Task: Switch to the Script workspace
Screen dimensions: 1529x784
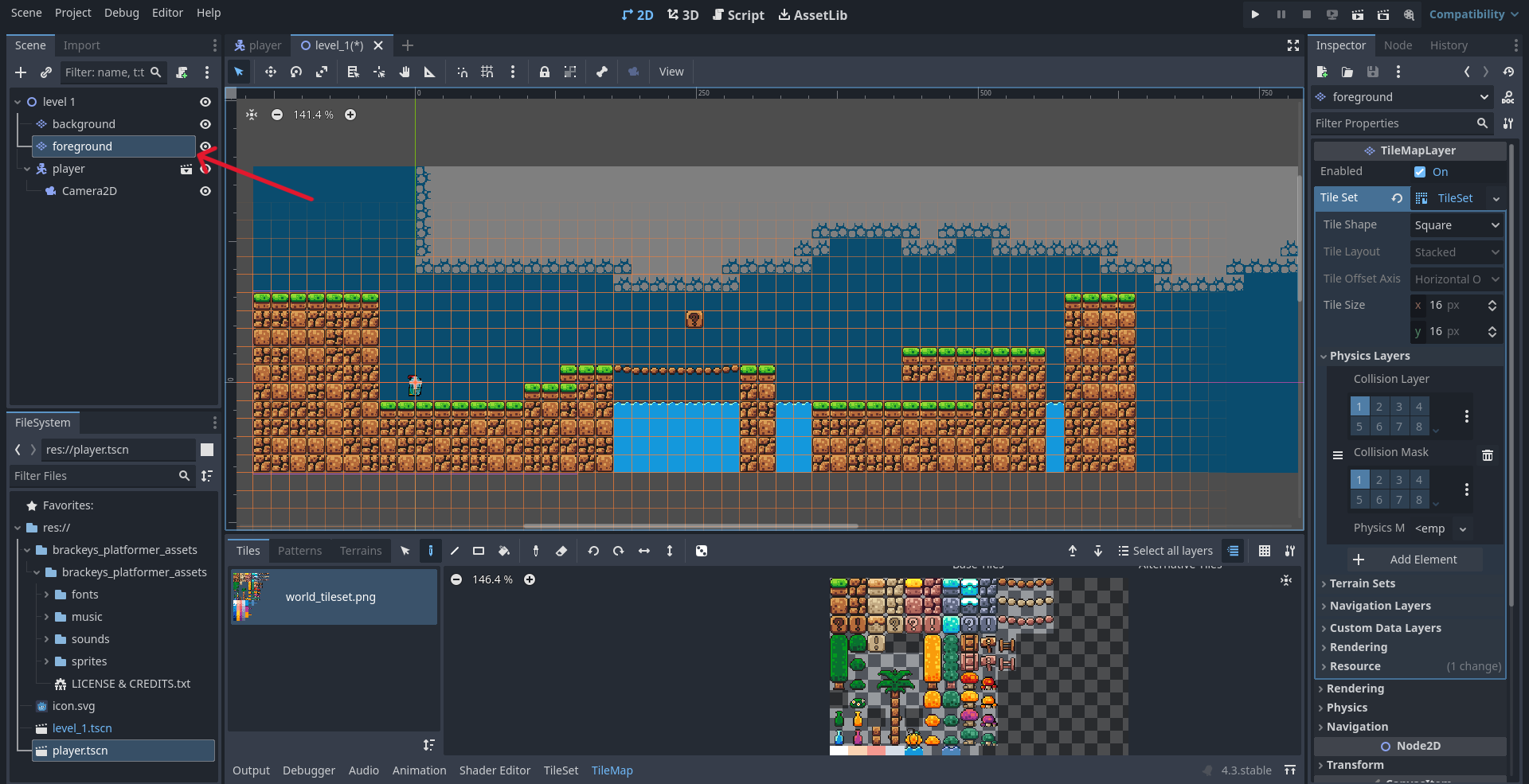Action: coord(738,15)
